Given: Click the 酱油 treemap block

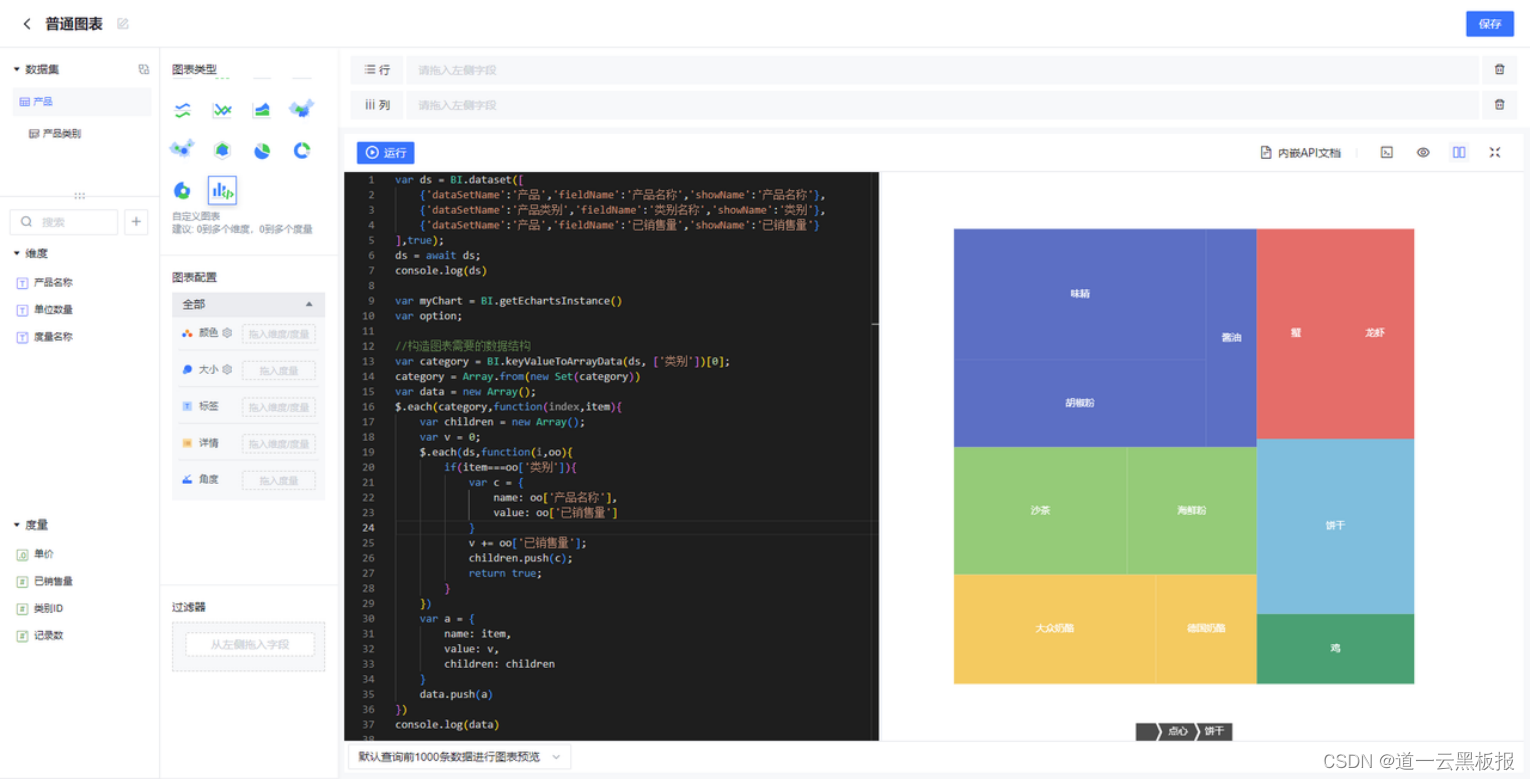Looking at the screenshot, I should 1231,338.
